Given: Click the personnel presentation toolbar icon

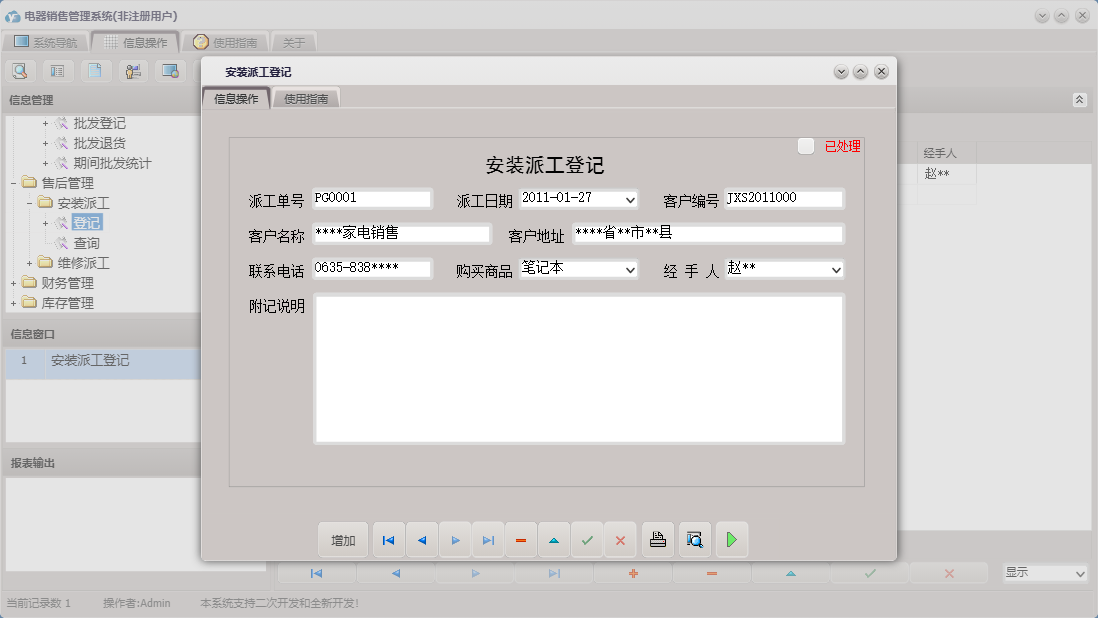Looking at the screenshot, I should [x=132, y=70].
